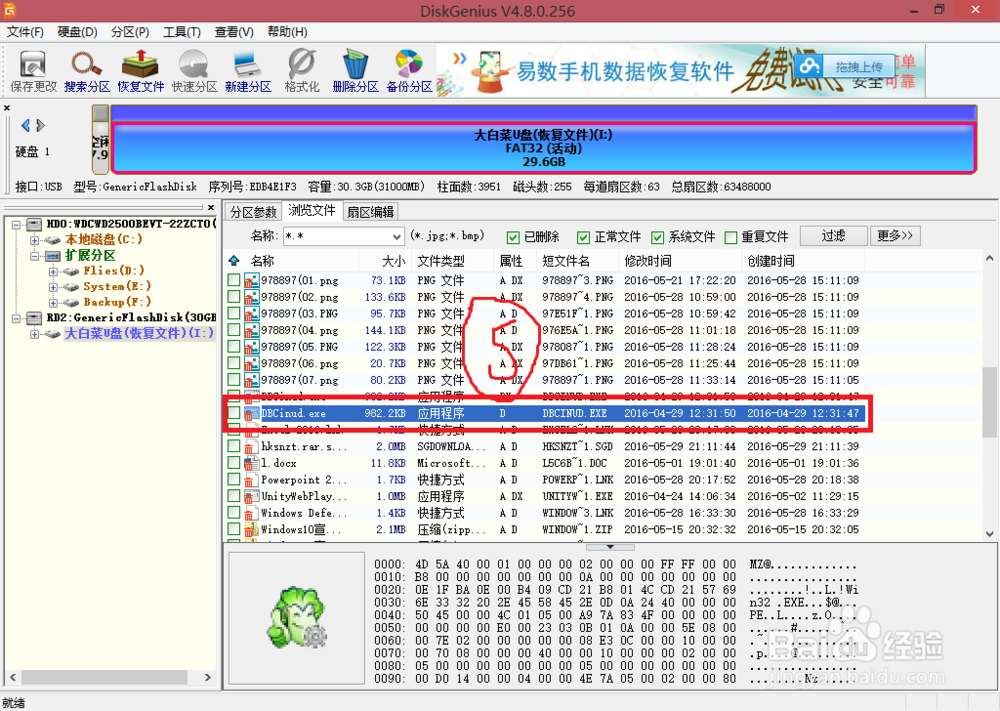Click the 过滤 (filter) button
This screenshot has width=1000, height=711.
[x=834, y=236]
